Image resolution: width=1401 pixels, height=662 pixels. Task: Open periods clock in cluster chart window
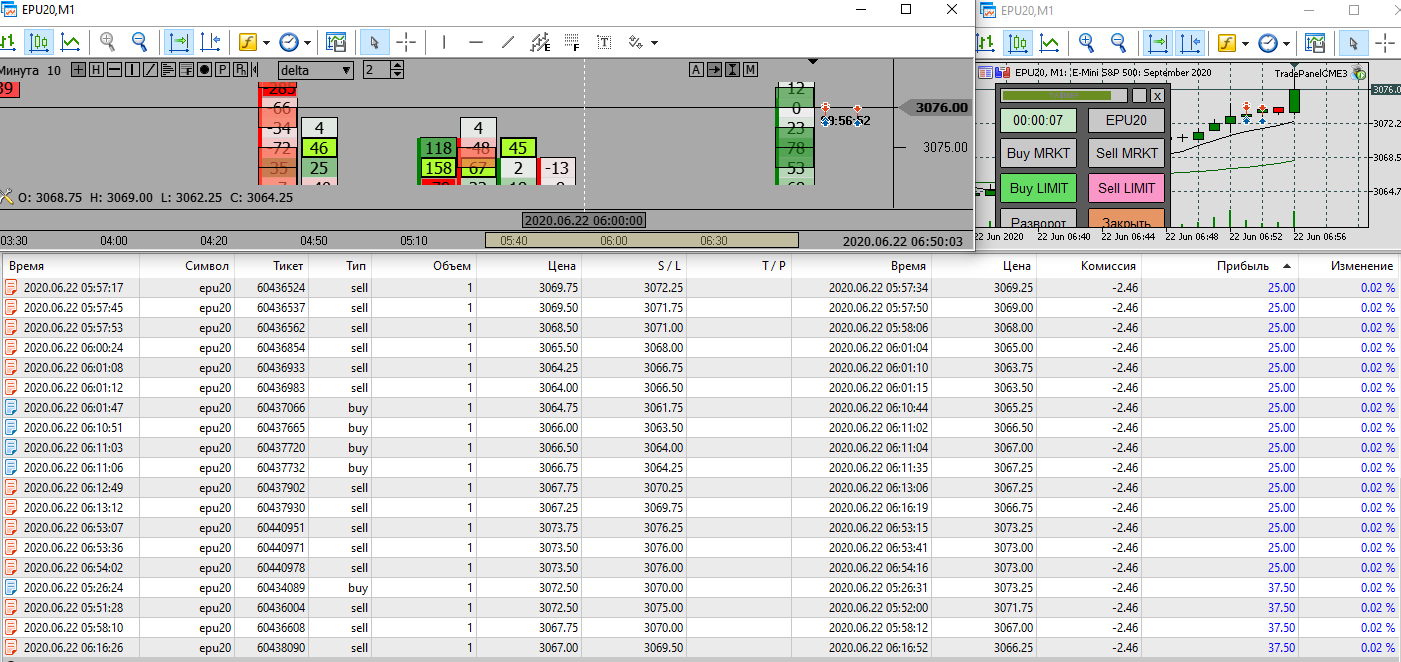click(x=288, y=42)
